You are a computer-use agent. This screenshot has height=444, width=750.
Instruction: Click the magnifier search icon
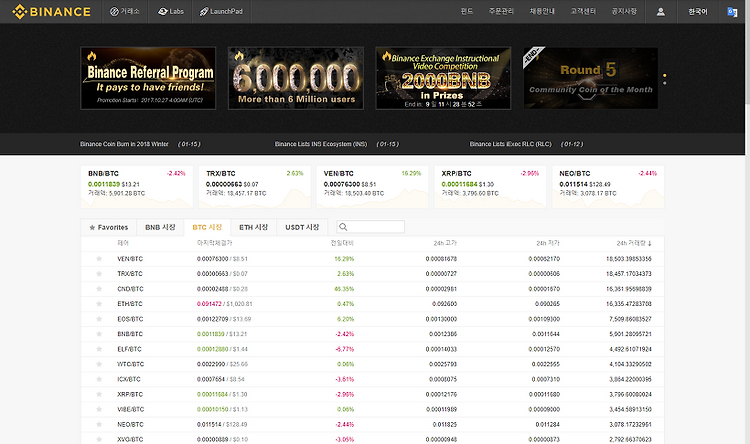click(343, 227)
